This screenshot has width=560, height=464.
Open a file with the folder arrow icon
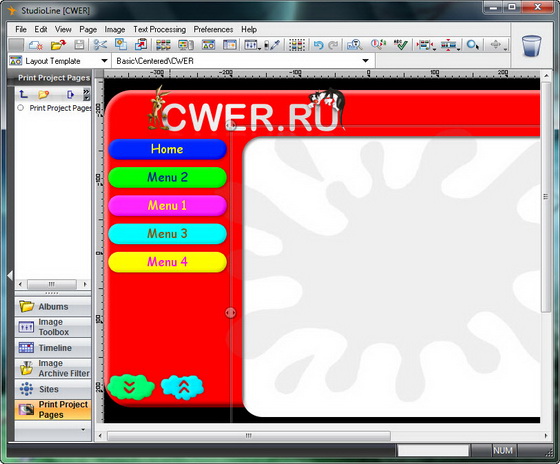coord(58,45)
